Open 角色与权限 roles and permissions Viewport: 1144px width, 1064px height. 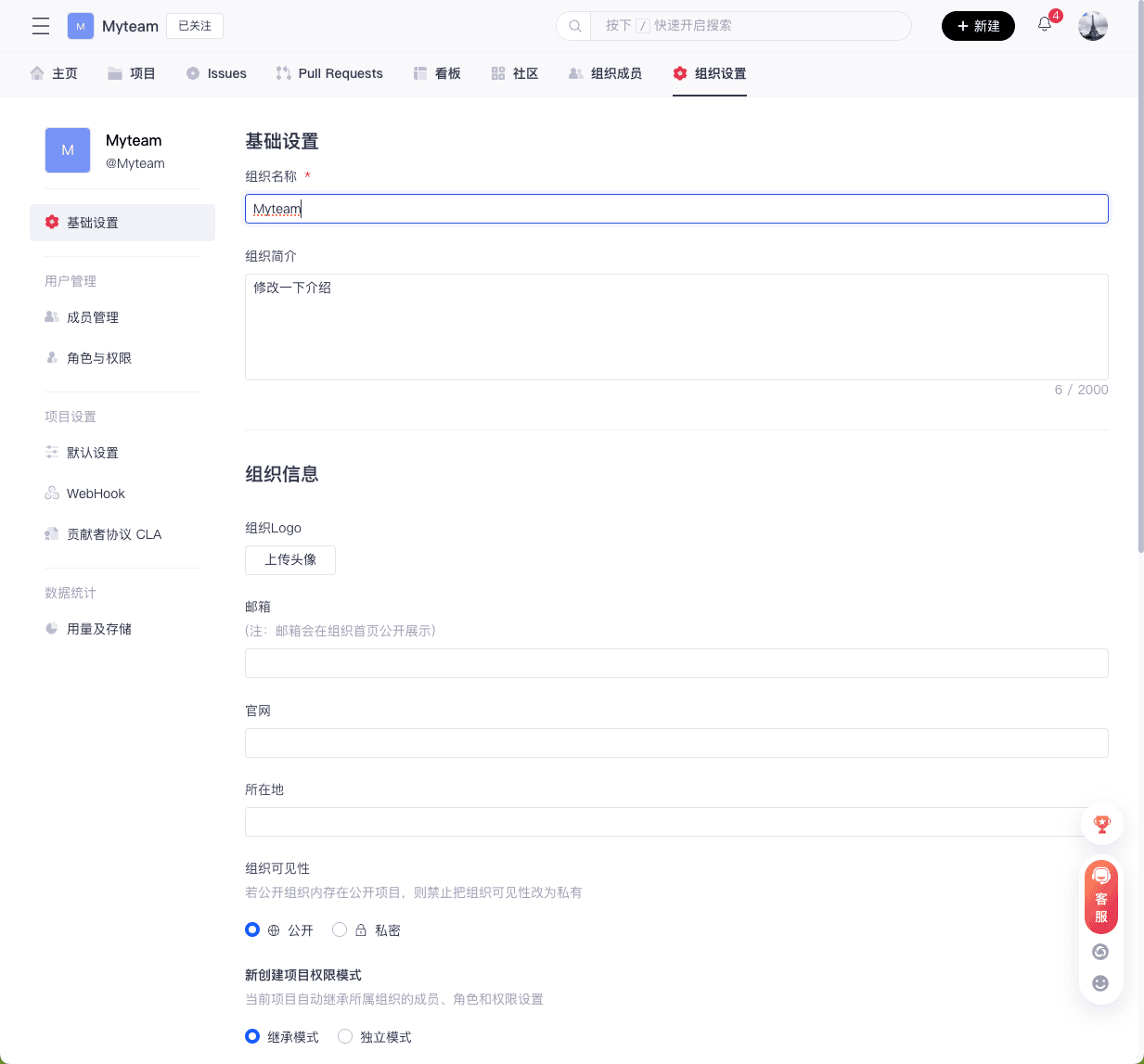98,358
